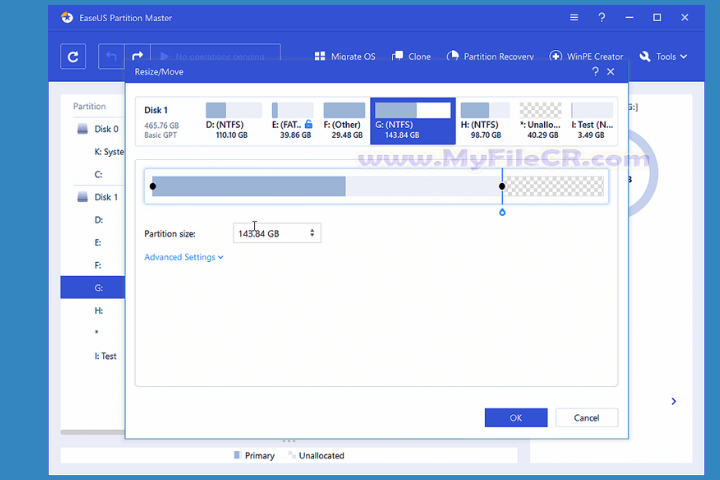
Task: Click the EaseUS Partition Master logo icon
Action: [67, 17]
